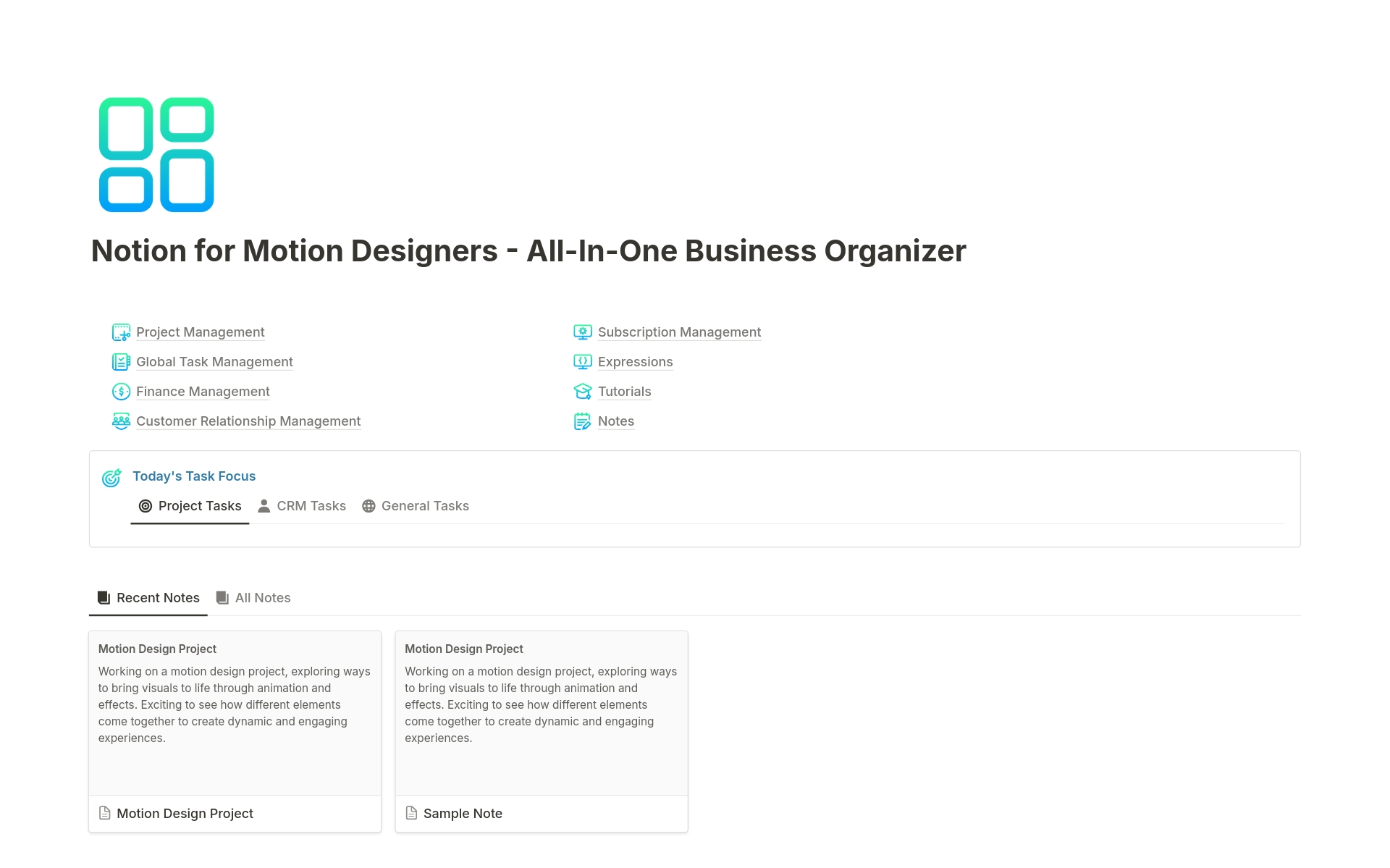Open the Expressions page link
This screenshot has height=868, width=1390.
click(x=635, y=362)
